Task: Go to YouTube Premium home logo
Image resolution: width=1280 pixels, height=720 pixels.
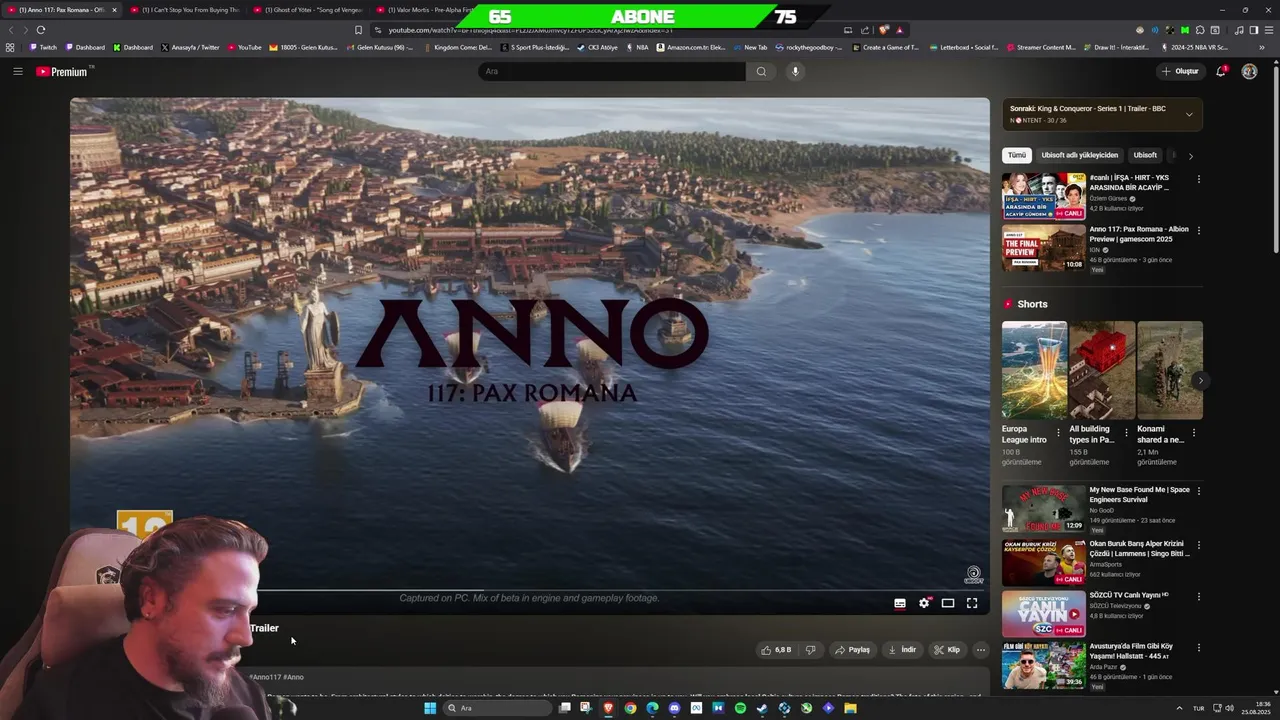Action: [62, 71]
